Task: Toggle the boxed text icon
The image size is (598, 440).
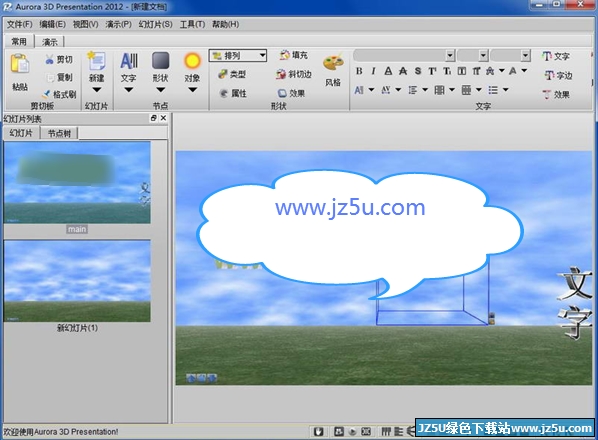Action: 462,71
